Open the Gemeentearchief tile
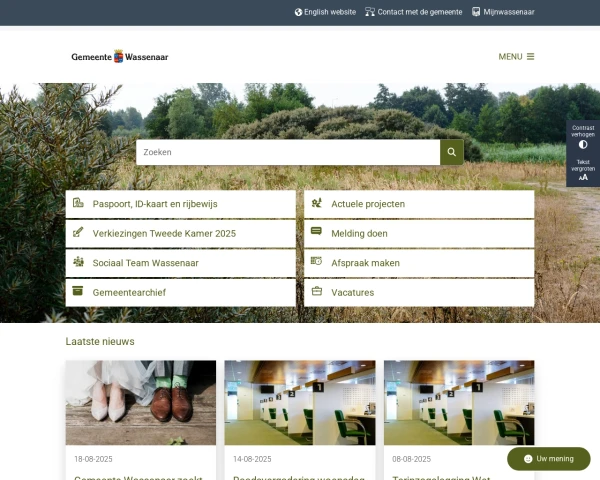This screenshot has height=480, width=600. point(181,292)
